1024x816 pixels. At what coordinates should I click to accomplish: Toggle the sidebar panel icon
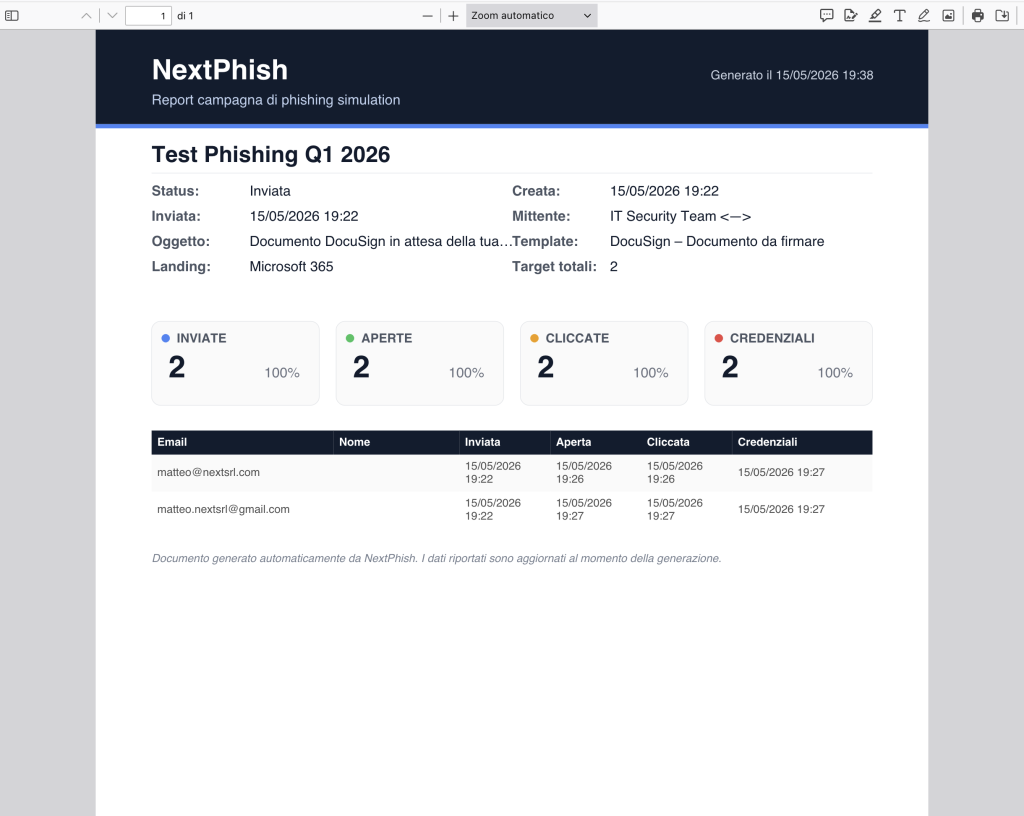pyautogui.click(x=12, y=16)
